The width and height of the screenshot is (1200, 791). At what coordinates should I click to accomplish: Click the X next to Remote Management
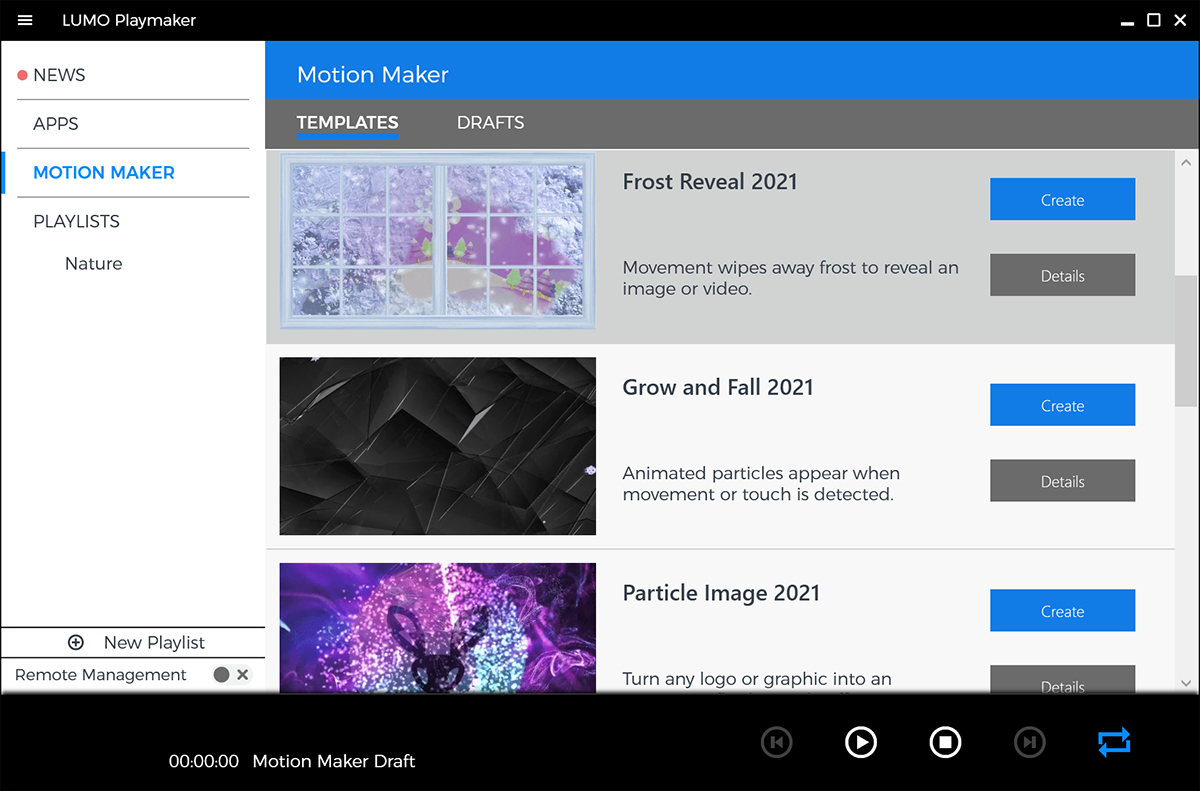243,675
